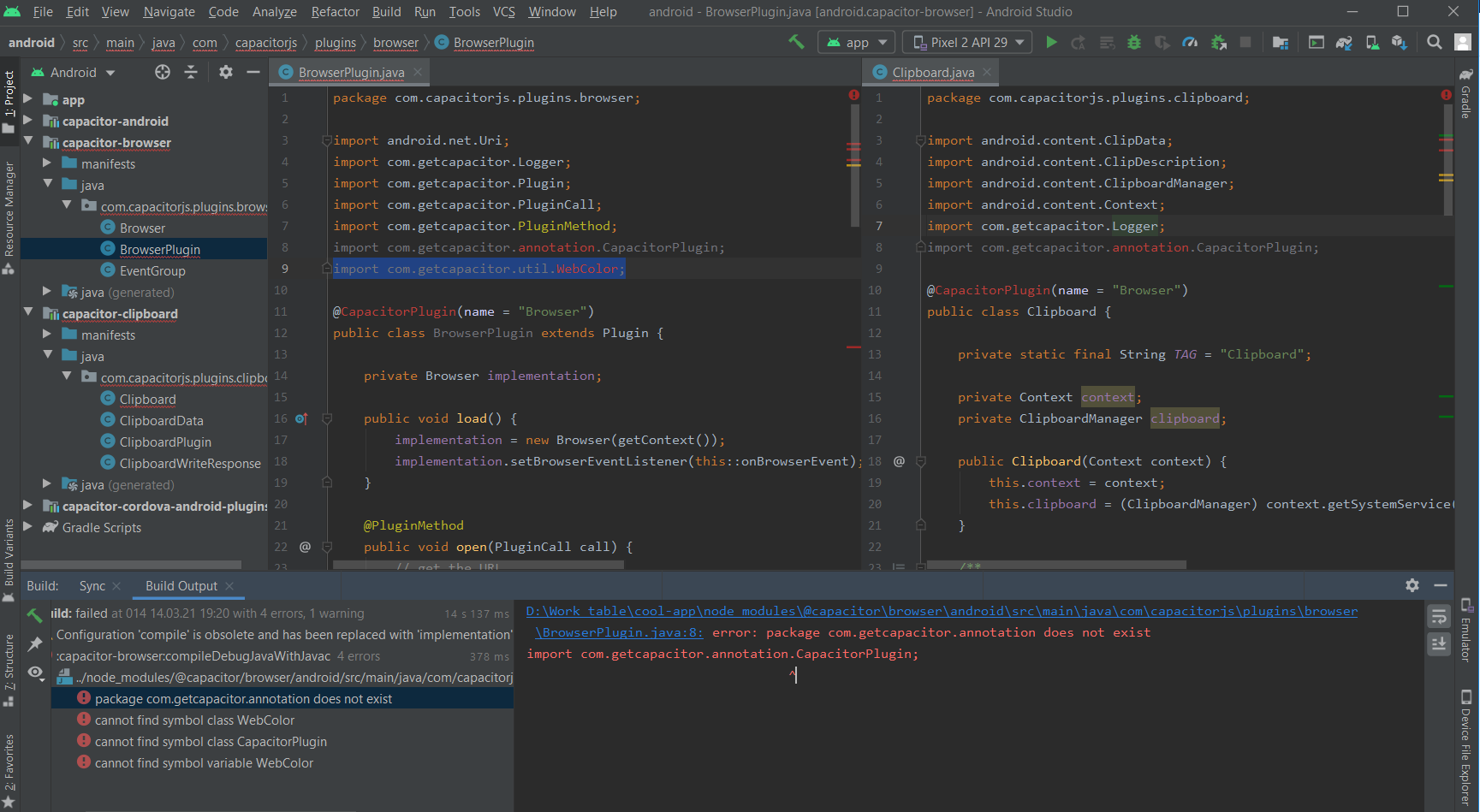Open the VCS menu
This screenshot has height=812, width=1480.
click(504, 11)
